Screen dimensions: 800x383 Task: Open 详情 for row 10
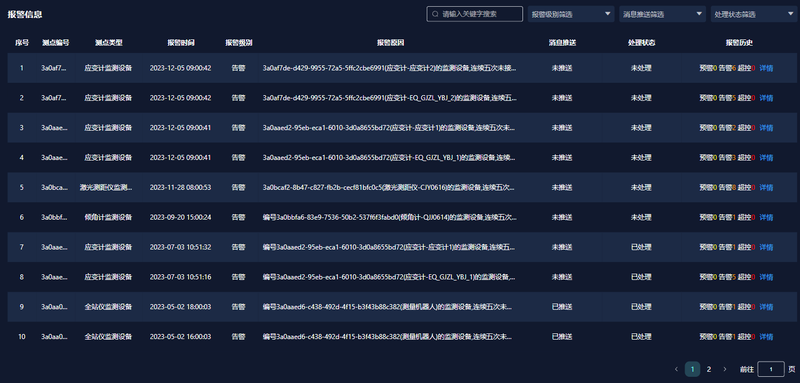coord(766,337)
